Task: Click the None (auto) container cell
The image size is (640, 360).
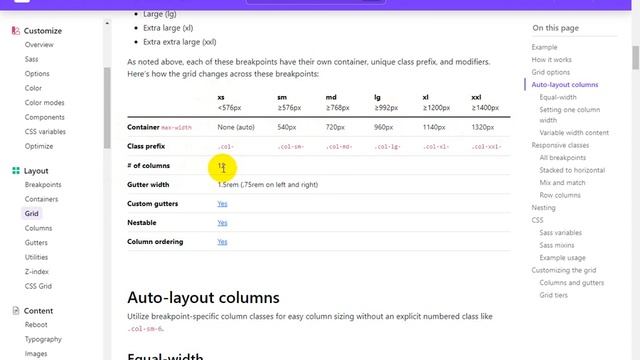Action: pos(236,127)
